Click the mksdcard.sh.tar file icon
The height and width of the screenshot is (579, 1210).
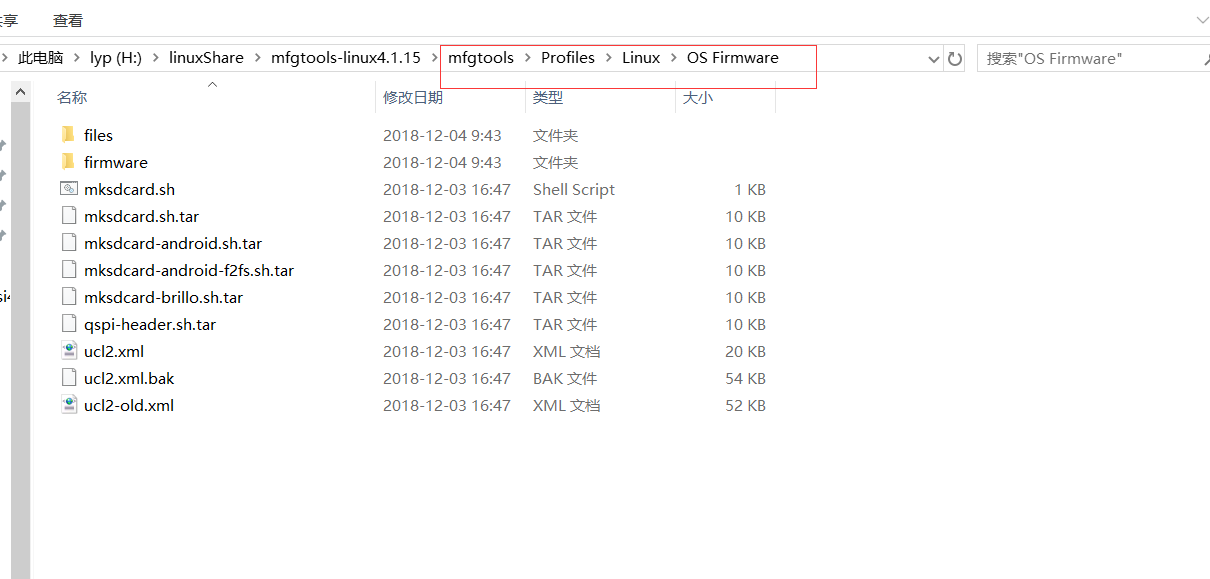tap(68, 216)
